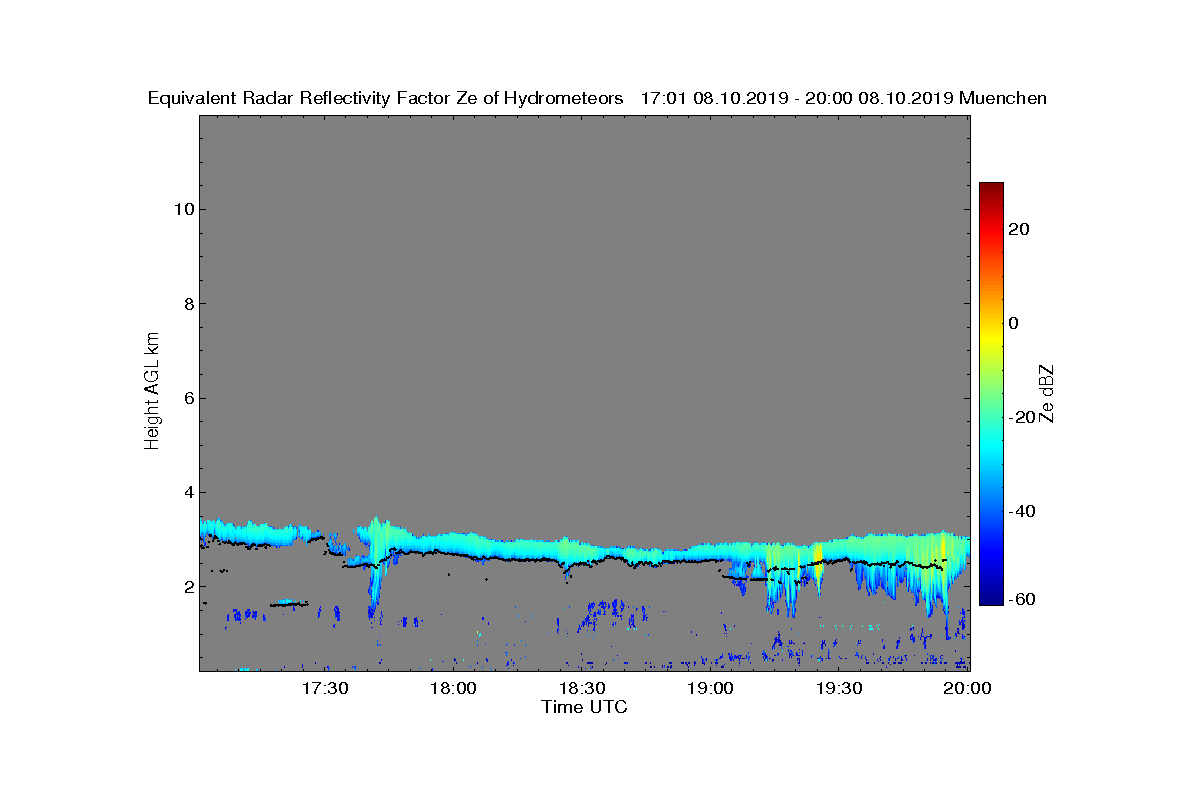This screenshot has width=1200, height=800.
Task: Click the 18:30 time tick label
Action: [582, 689]
